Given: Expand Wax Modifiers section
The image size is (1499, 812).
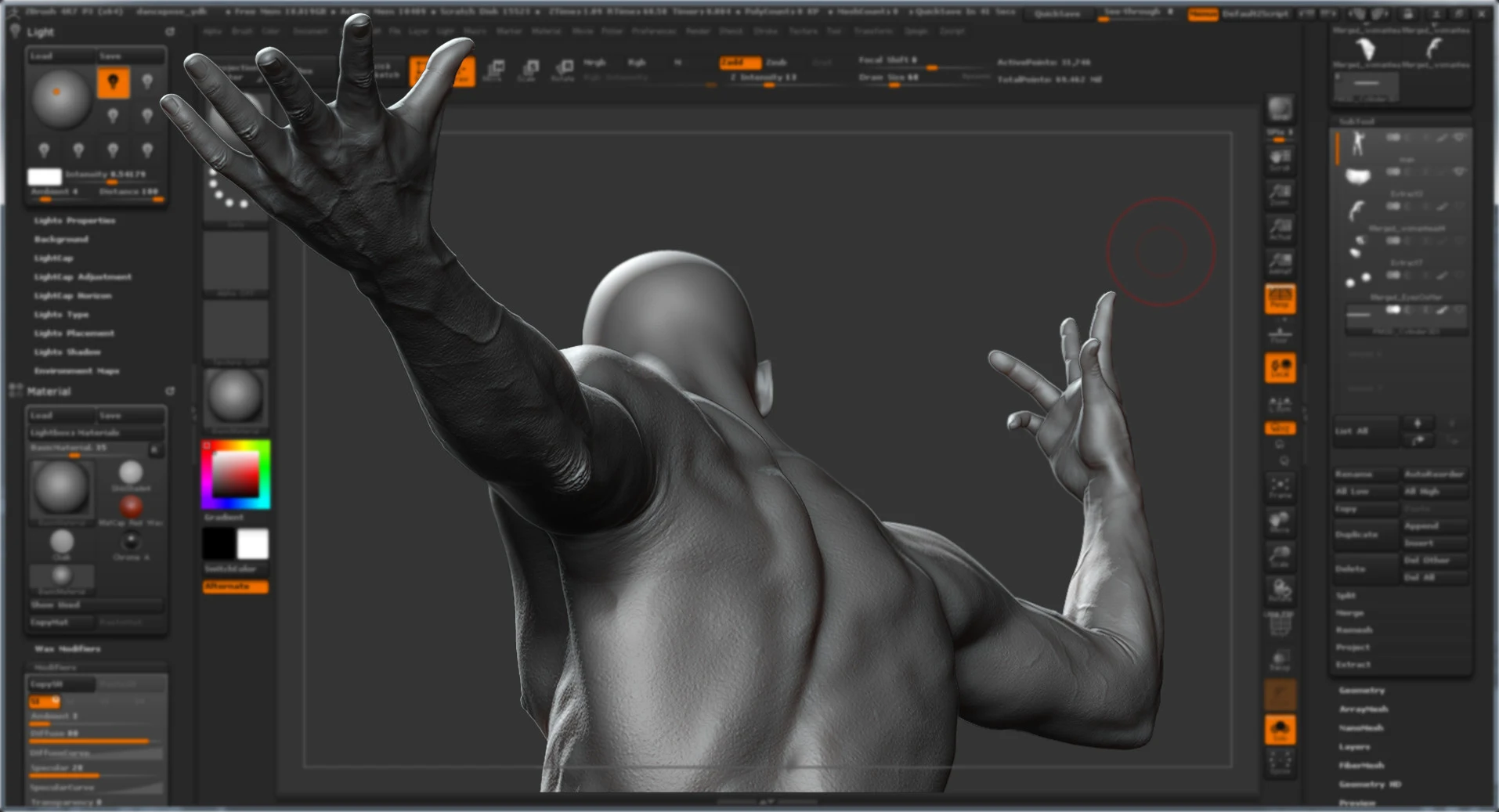Looking at the screenshot, I should (67, 649).
